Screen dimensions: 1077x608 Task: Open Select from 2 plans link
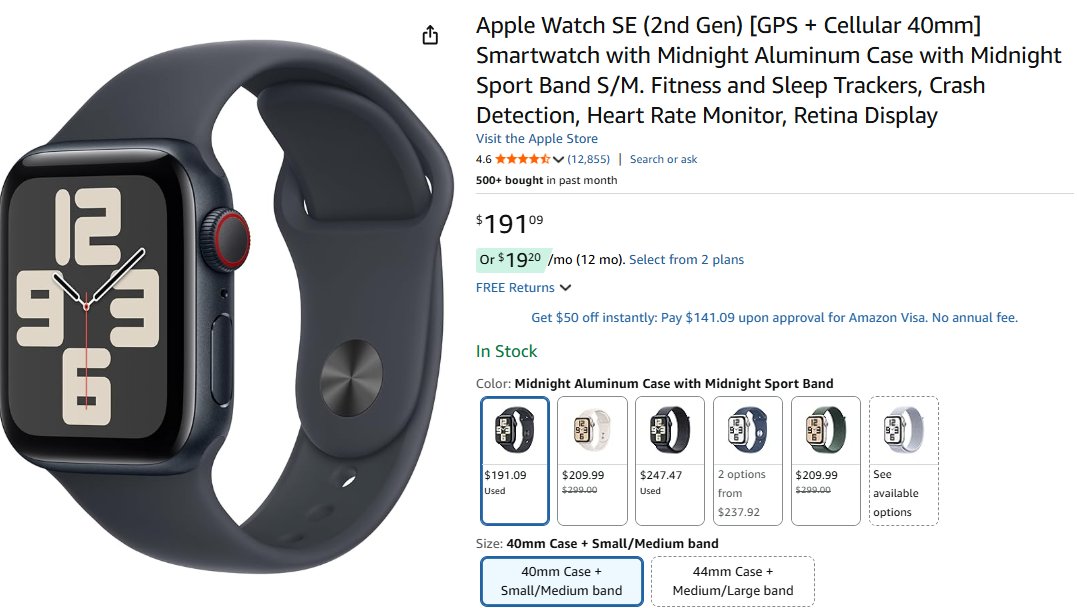686,260
